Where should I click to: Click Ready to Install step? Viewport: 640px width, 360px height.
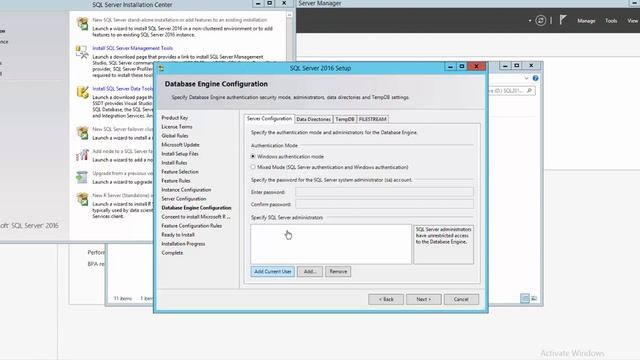pos(178,235)
